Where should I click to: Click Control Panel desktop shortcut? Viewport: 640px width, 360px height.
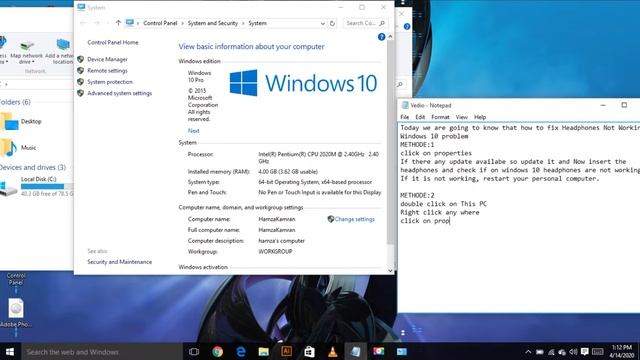coord(16,279)
